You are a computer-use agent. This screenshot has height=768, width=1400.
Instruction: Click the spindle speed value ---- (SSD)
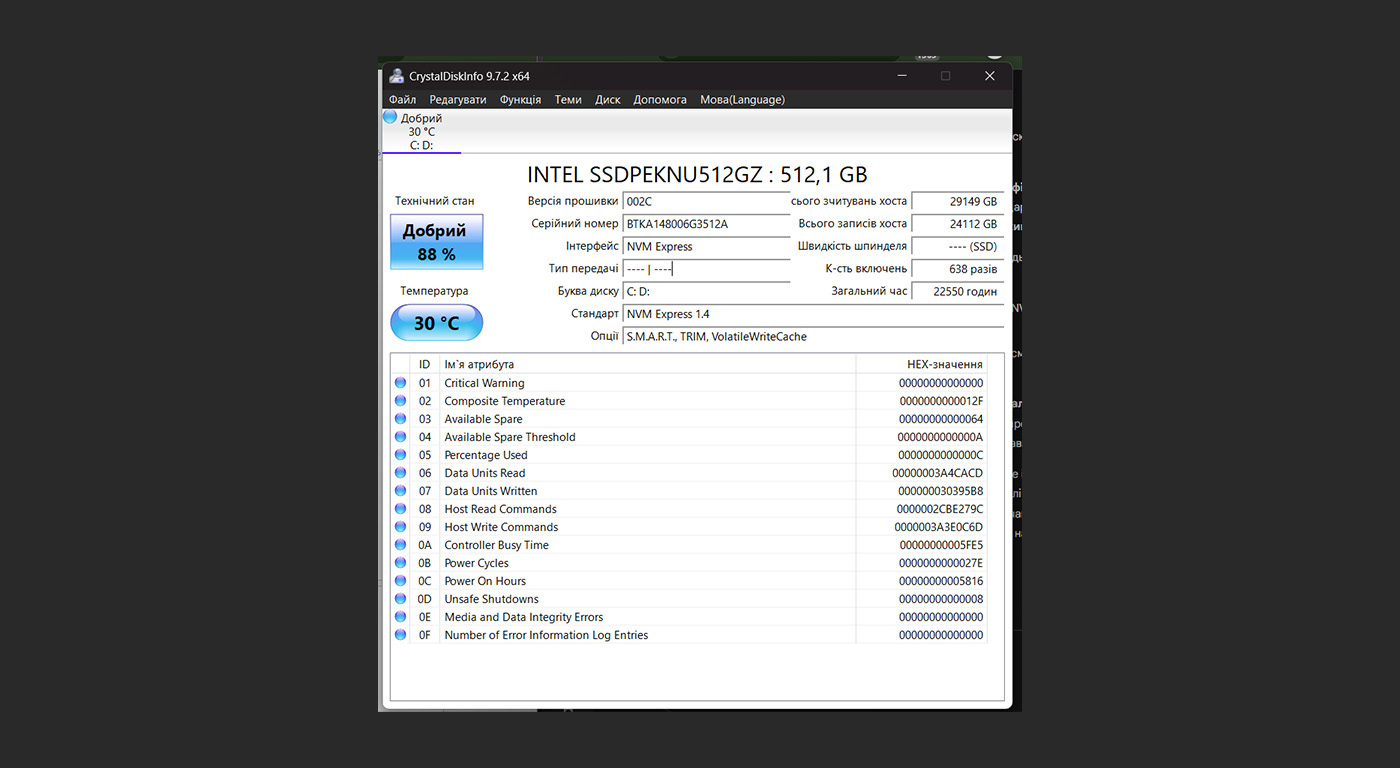pyautogui.click(x=958, y=246)
